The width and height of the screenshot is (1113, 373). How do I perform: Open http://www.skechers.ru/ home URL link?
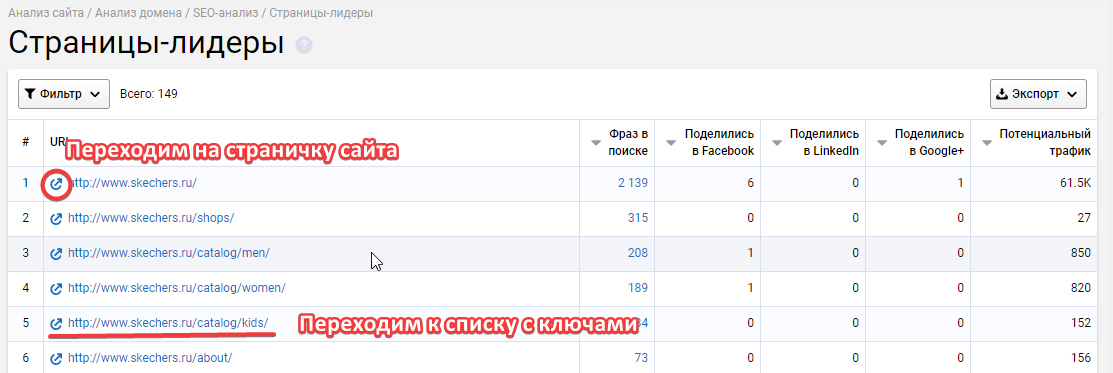pos(132,183)
